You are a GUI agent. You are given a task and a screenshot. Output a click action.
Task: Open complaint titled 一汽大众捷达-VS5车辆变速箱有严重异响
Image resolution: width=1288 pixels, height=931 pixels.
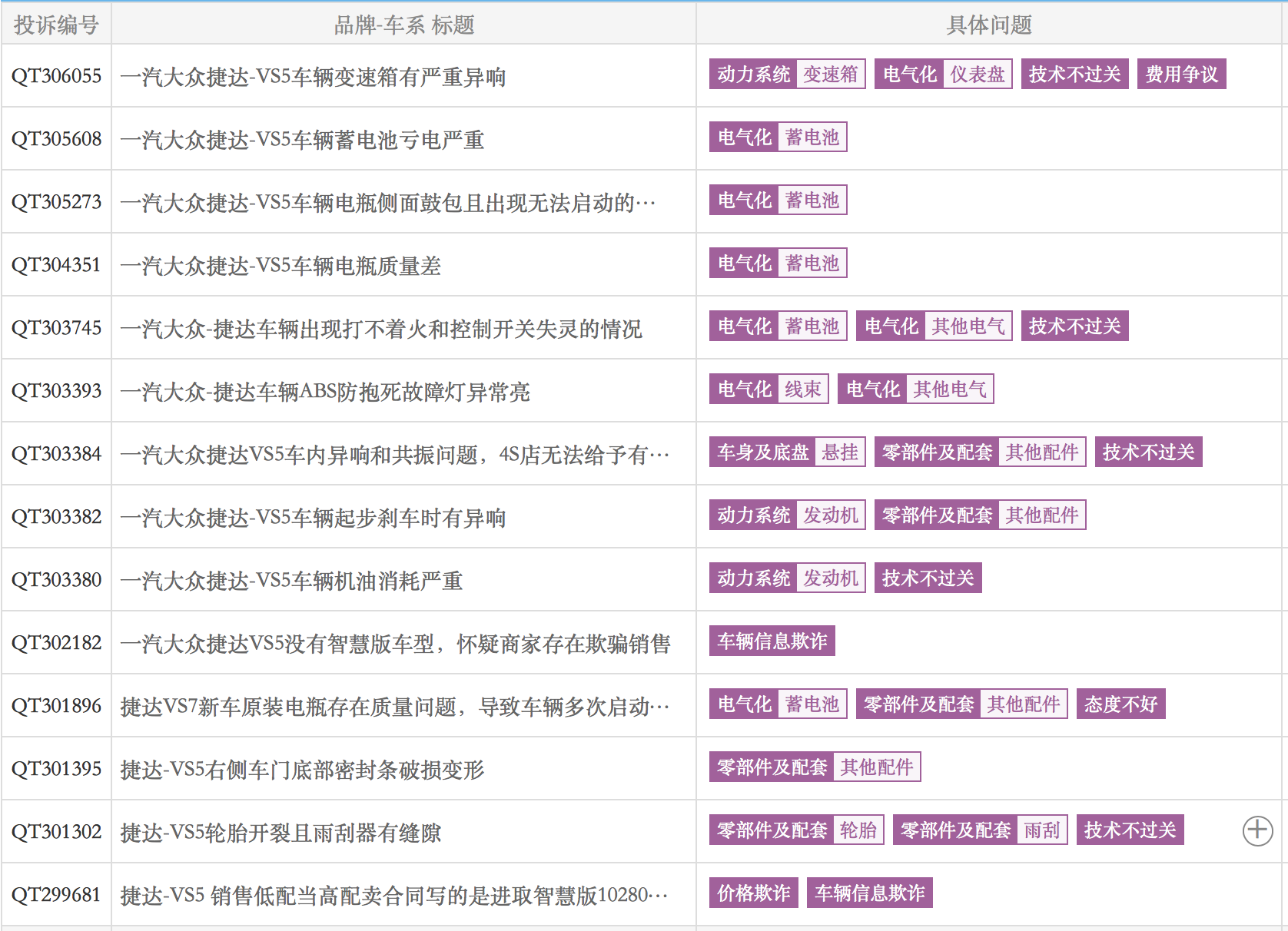click(x=313, y=77)
